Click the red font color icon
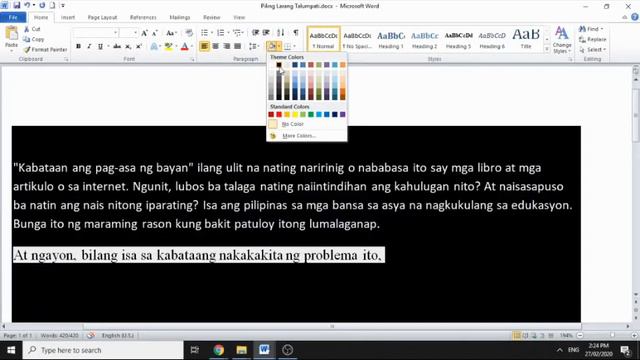 pos(184,47)
